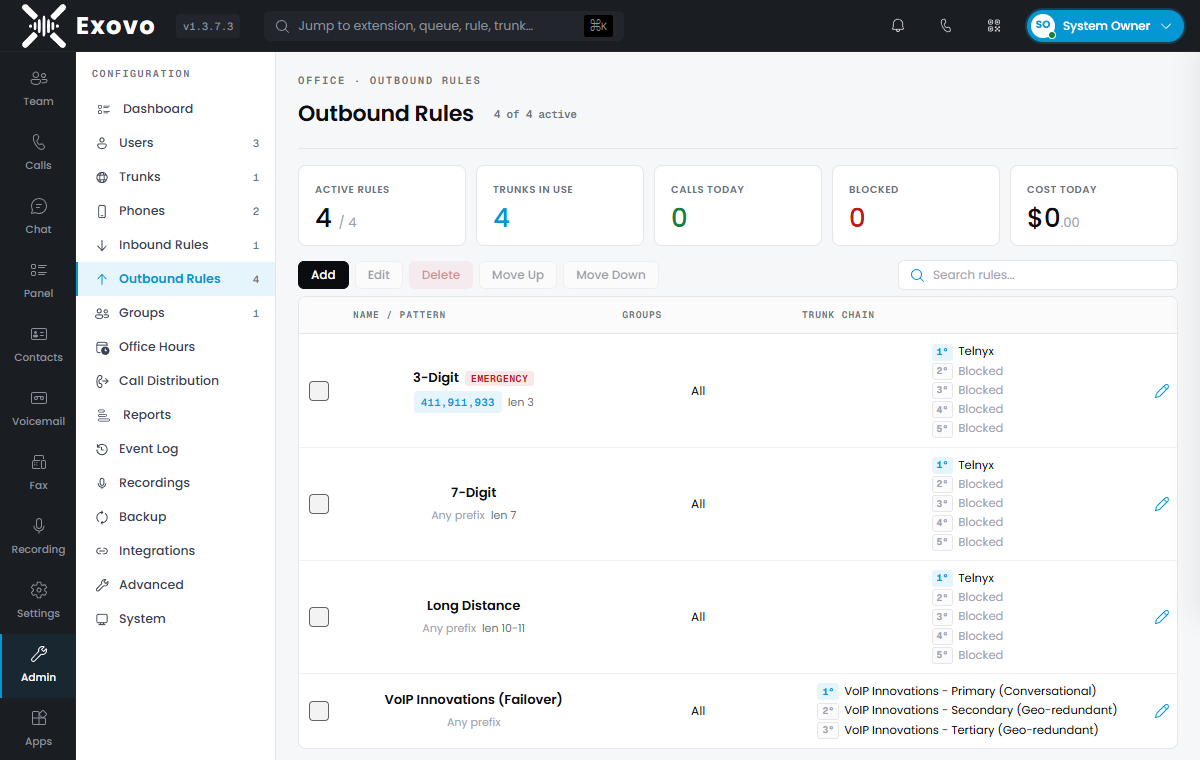Select the 3-Digit rule checkbox
The width and height of the screenshot is (1200, 760).
tap(319, 391)
